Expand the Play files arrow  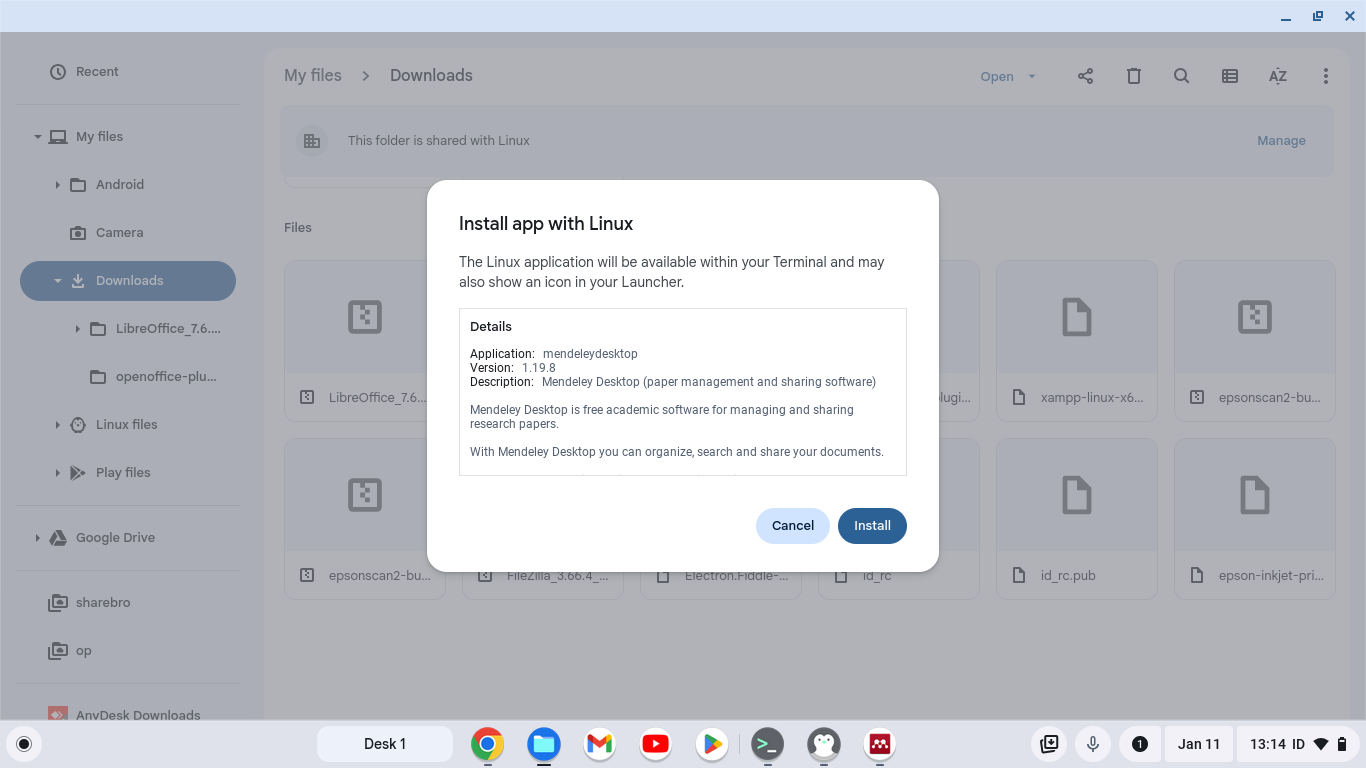click(x=58, y=473)
